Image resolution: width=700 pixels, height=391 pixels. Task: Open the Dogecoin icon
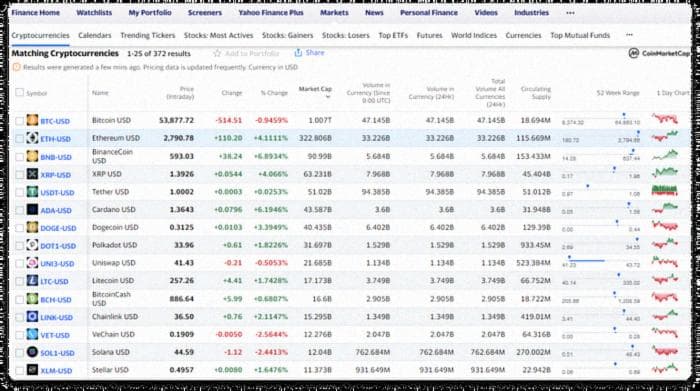point(32,228)
